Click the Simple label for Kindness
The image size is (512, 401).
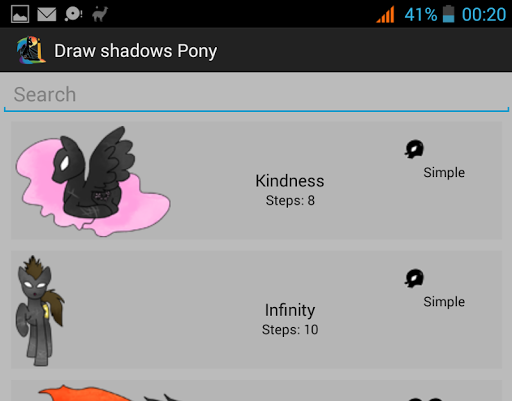pyautogui.click(x=444, y=173)
